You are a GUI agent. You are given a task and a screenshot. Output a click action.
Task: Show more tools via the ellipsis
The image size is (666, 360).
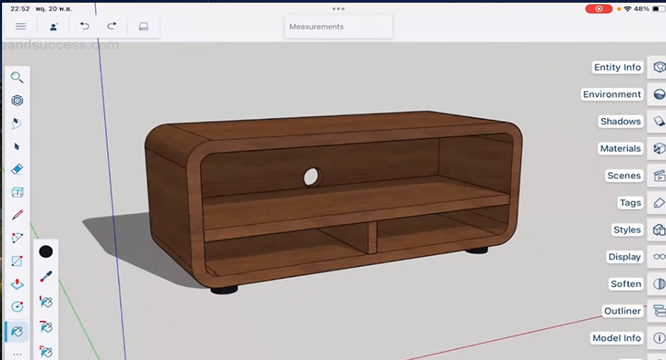pyautogui.click(x=17, y=354)
